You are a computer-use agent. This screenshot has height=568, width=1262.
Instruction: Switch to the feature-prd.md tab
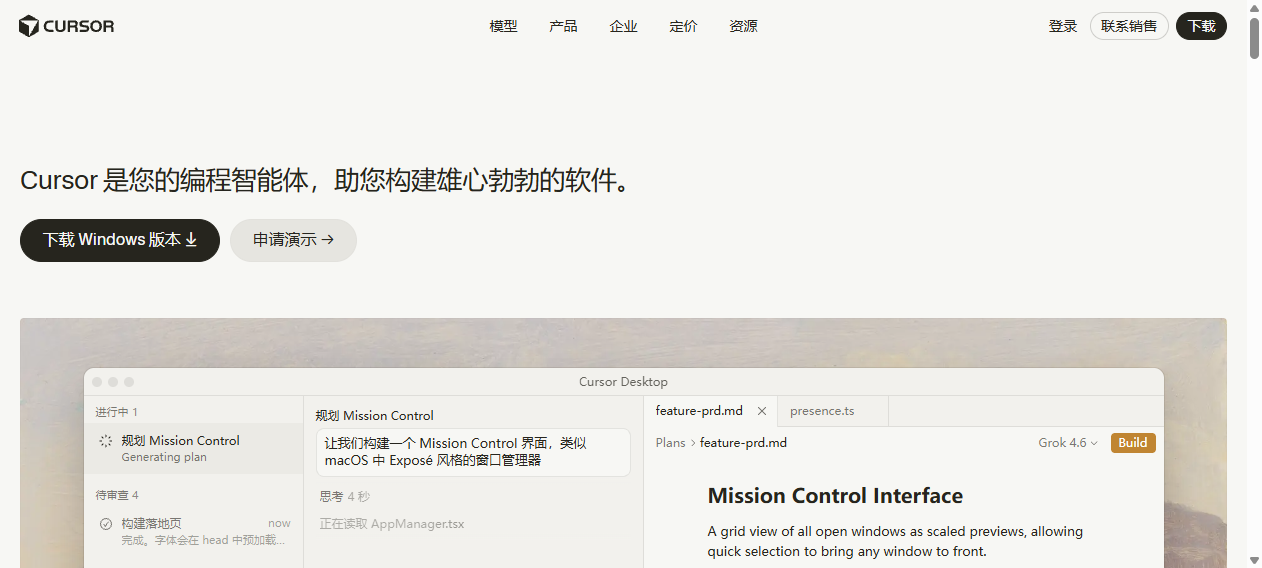699,411
